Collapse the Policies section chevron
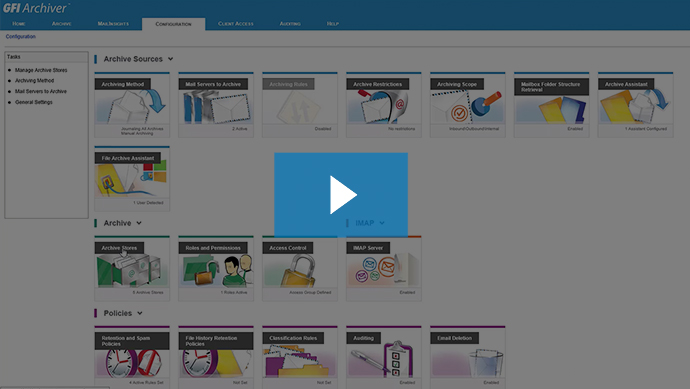The width and height of the screenshot is (690, 389). click(x=140, y=313)
